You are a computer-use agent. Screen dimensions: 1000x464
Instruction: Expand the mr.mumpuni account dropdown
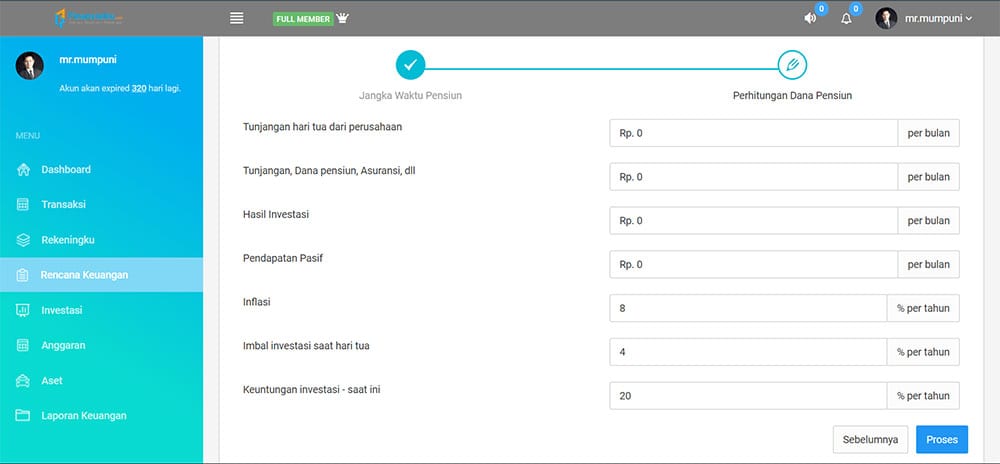coord(924,18)
